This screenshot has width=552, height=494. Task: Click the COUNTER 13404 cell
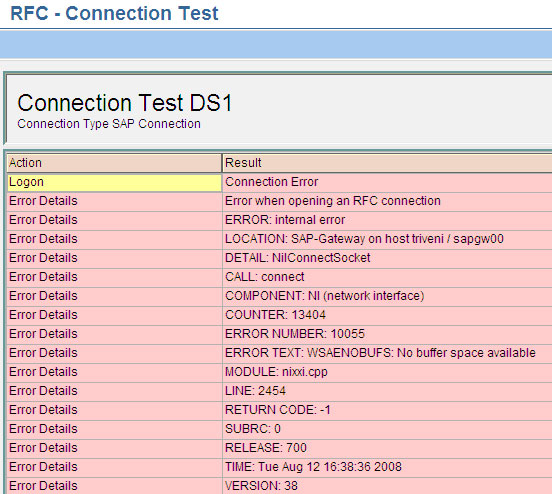[x=387, y=315]
